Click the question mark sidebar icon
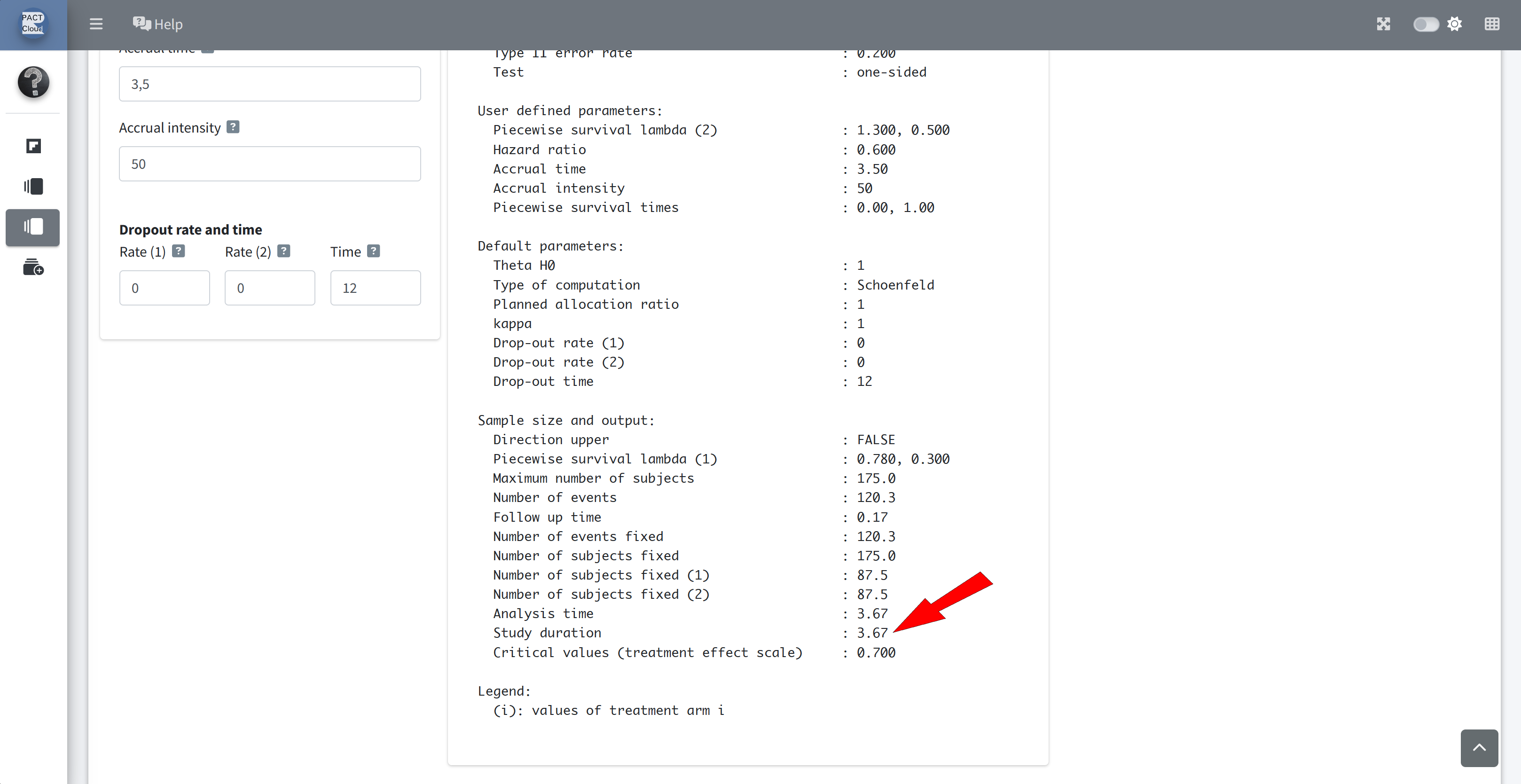The width and height of the screenshot is (1521, 784). 34,81
